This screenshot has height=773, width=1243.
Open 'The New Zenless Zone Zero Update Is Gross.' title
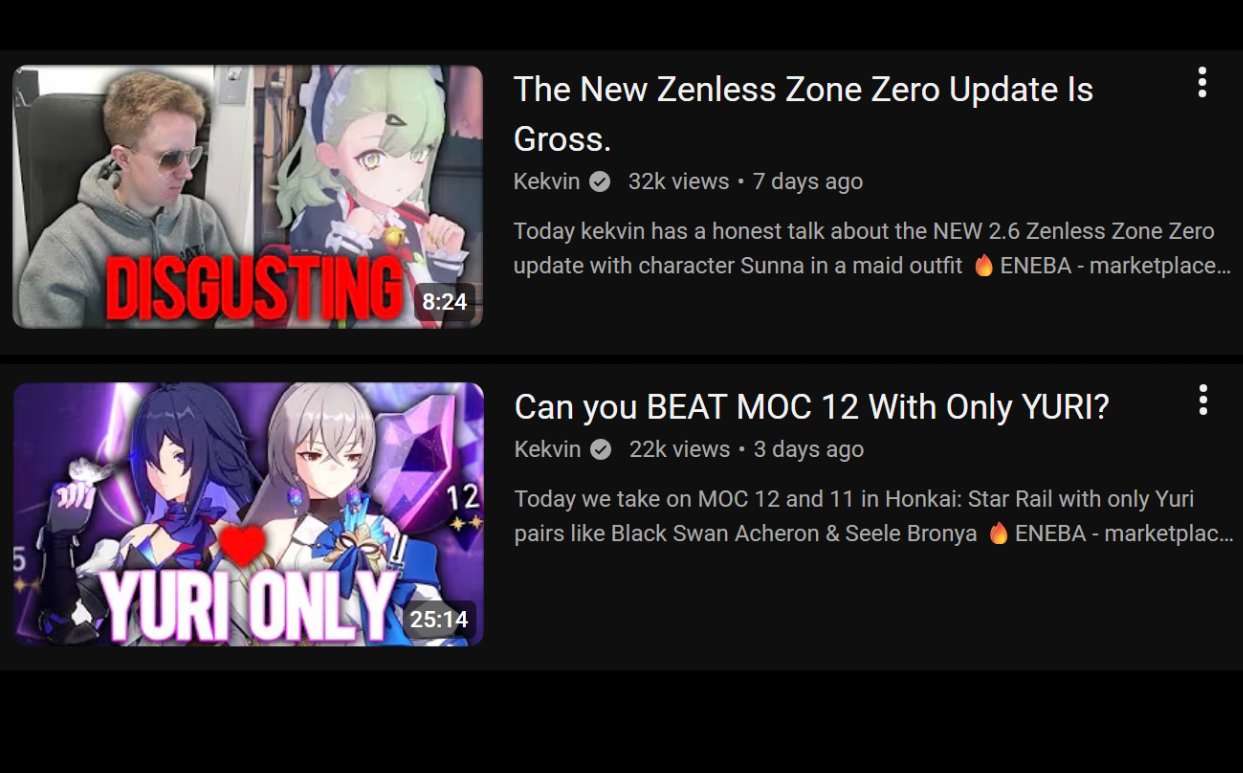click(x=803, y=114)
